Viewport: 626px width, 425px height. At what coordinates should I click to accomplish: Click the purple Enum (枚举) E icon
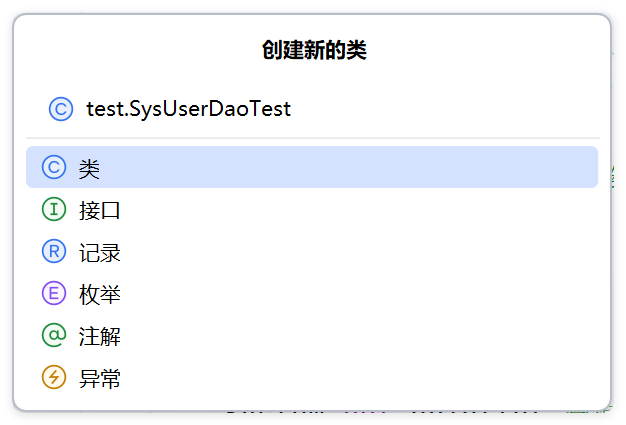pyautogui.click(x=54, y=293)
